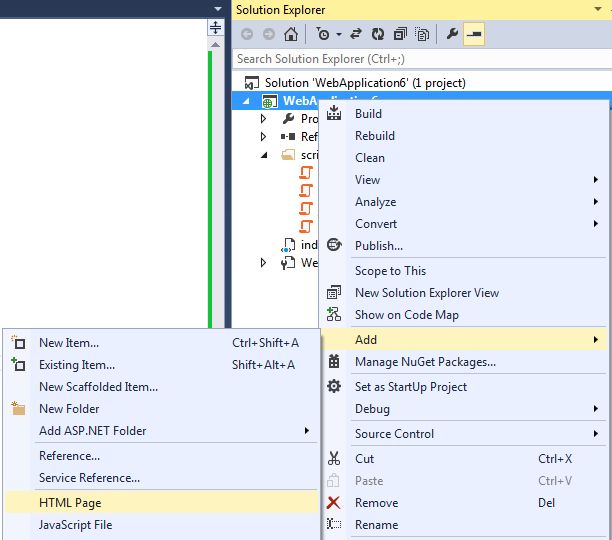Image resolution: width=612 pixels, height=540 pixels.
Task: Click the scripts folder icon
Action: tap(288, 155)
